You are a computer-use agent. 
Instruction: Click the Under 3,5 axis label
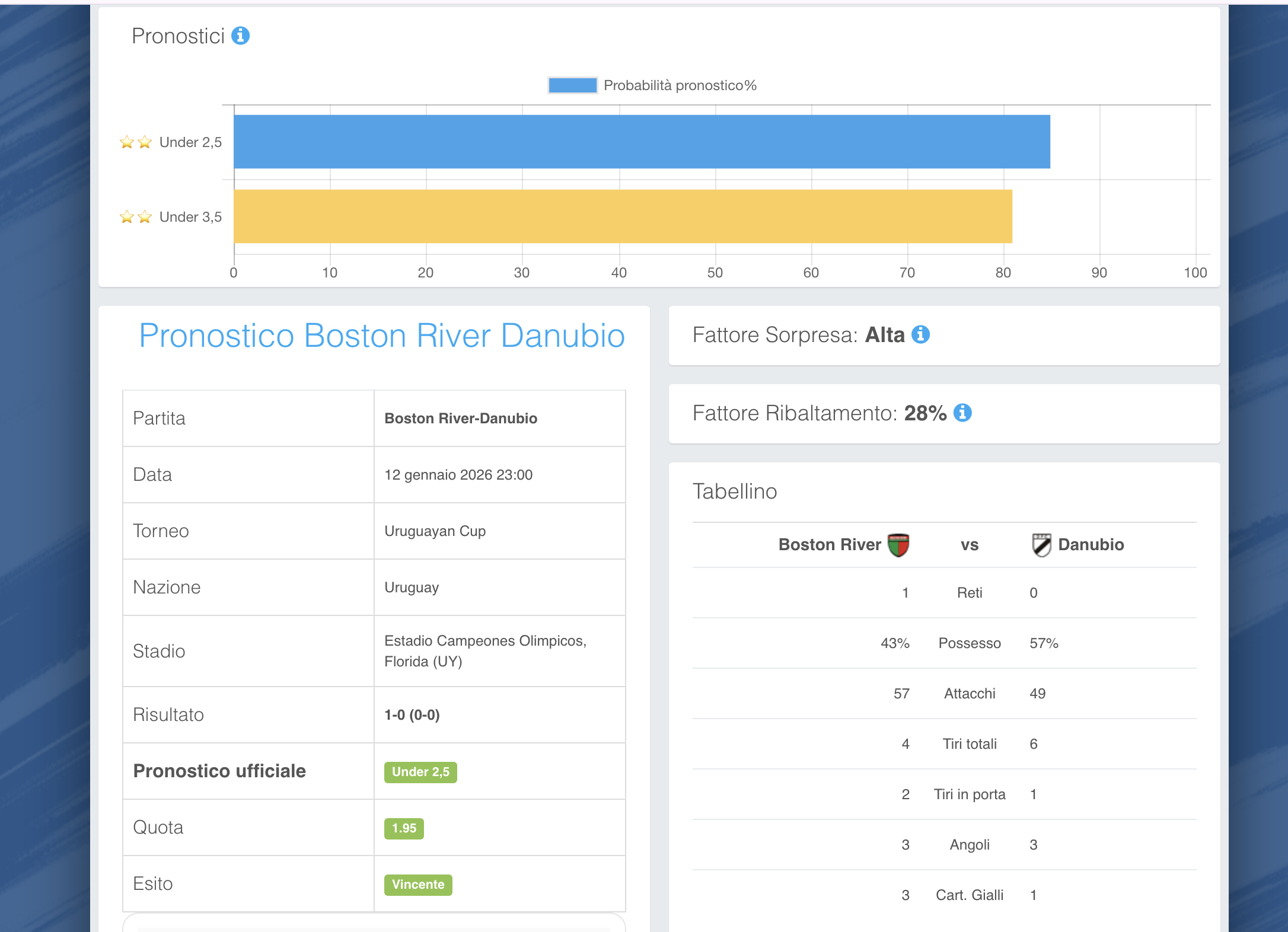coord(190,217)
